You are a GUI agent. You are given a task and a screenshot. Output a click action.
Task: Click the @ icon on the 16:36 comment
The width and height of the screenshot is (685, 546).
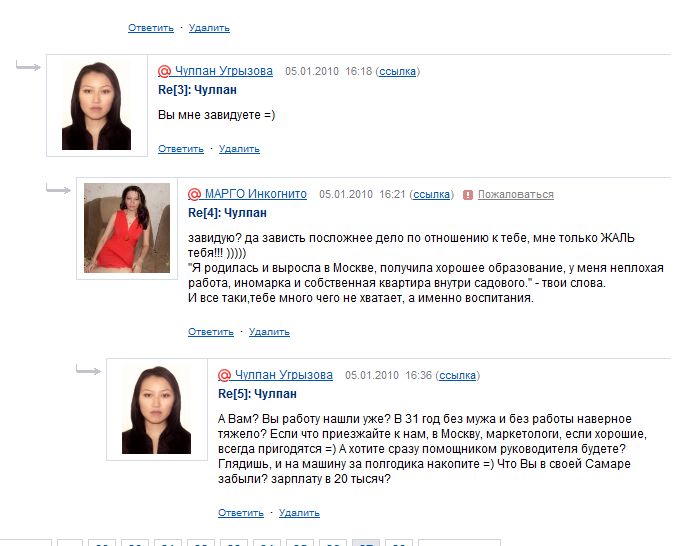[x=224, y=375]
